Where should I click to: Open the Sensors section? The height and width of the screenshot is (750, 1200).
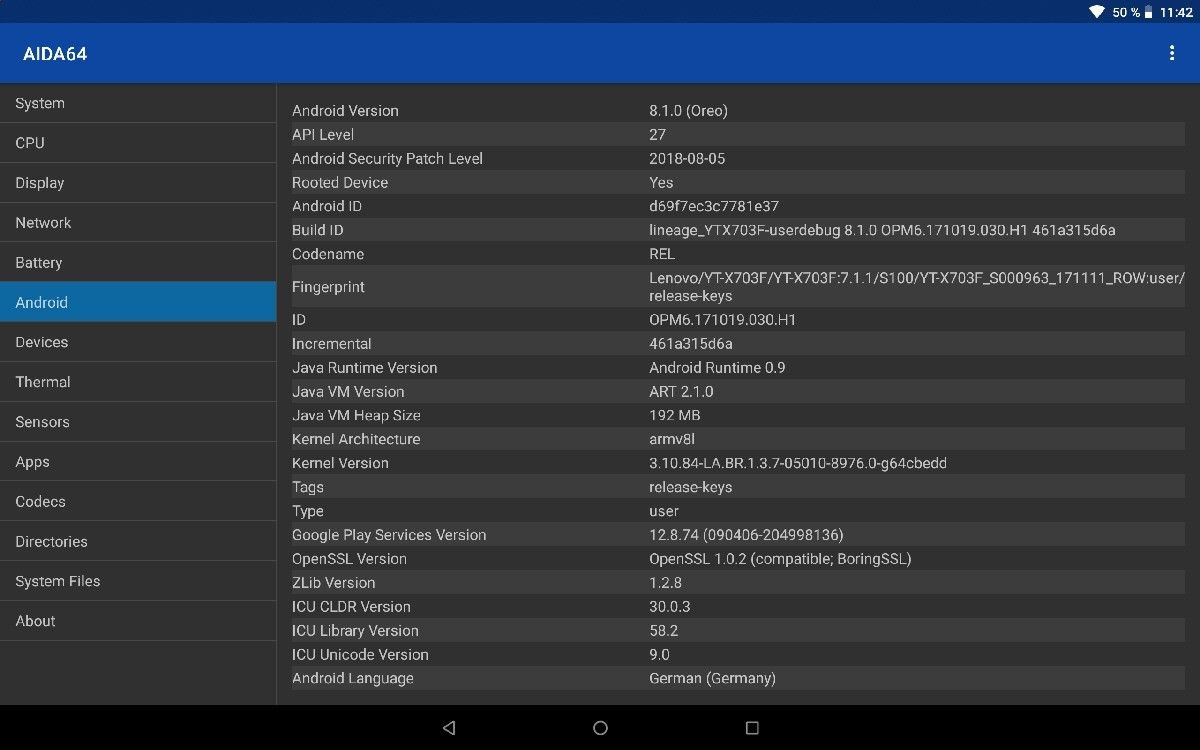138,422
